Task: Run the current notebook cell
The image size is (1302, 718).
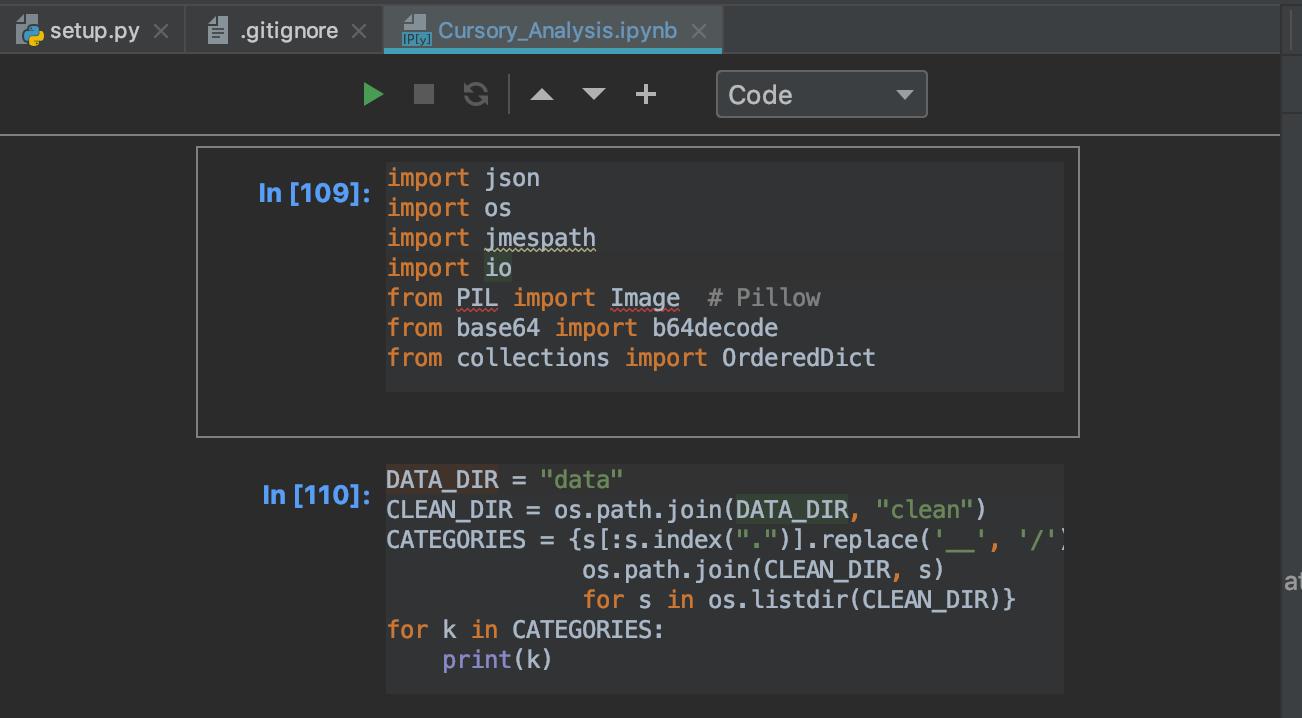Action: 373,95
